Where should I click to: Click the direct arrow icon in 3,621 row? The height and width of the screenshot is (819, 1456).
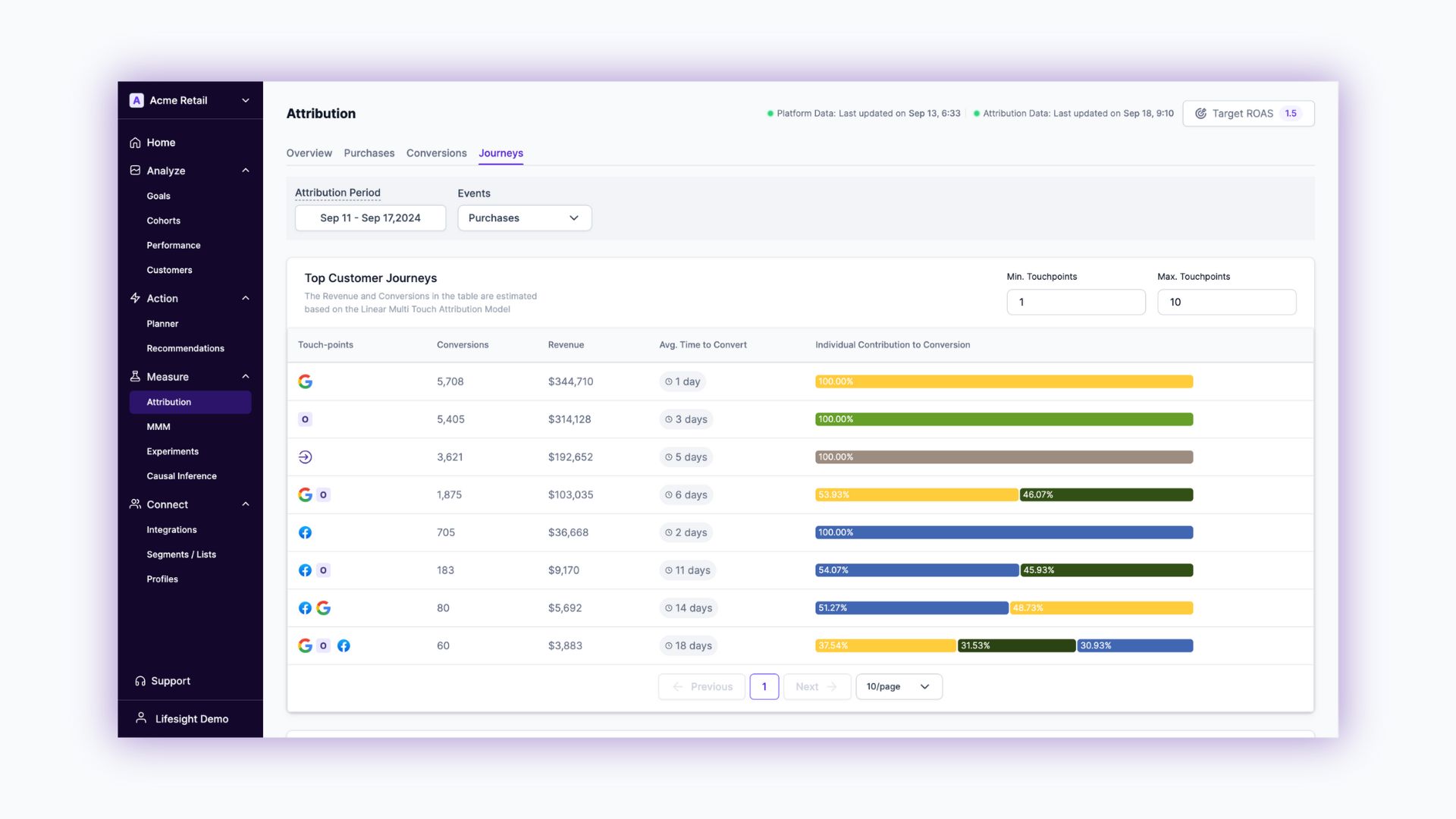305,457
